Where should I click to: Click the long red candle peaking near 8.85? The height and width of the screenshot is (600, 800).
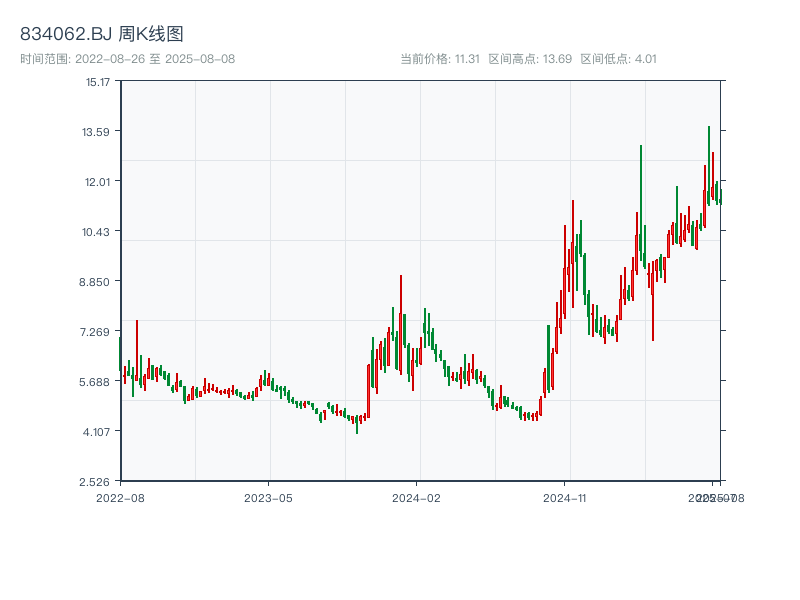coord(401,324)
